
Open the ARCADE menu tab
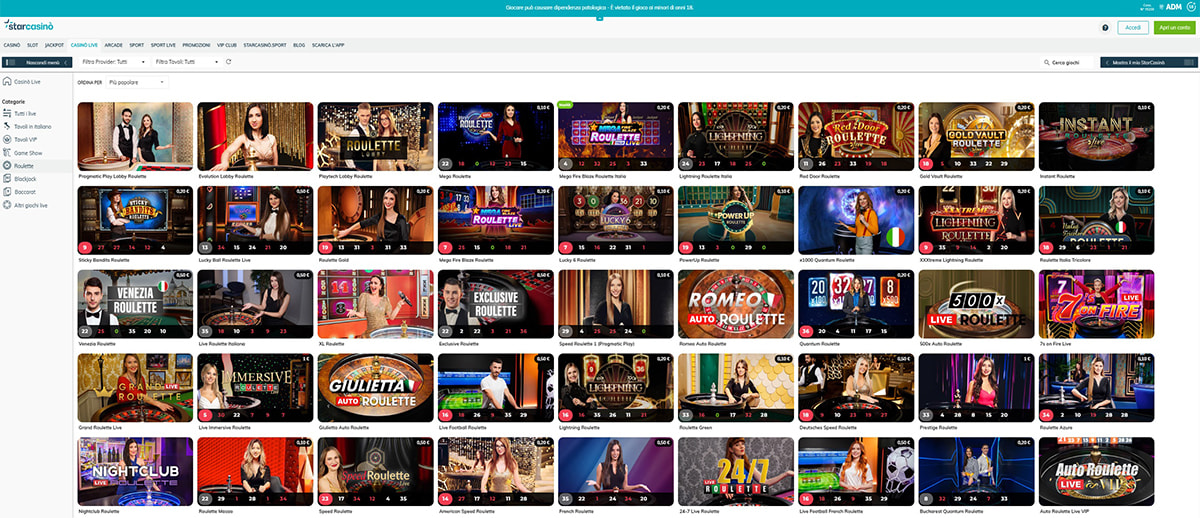pos(114,45)
